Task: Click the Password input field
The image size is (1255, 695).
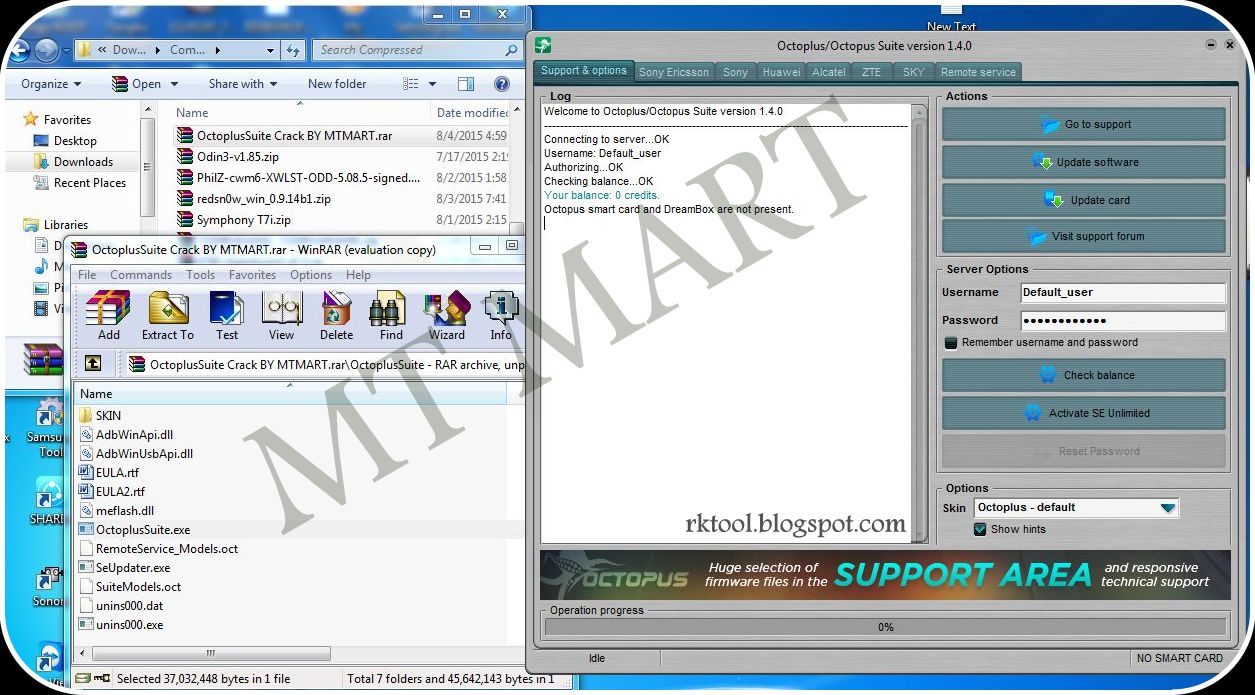Action: [1123, 321]
